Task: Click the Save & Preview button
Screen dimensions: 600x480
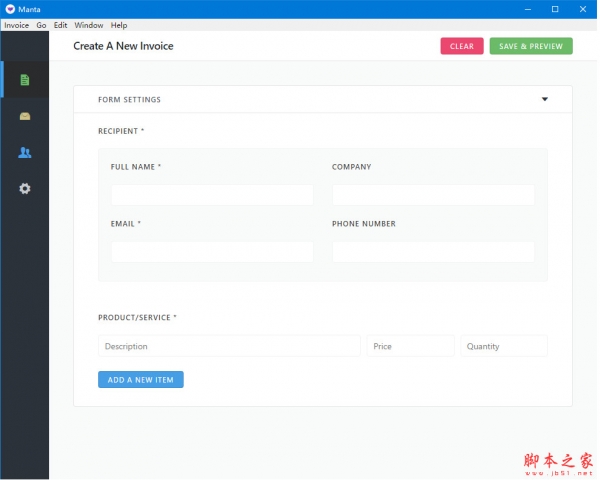Action: click(530, 46)
